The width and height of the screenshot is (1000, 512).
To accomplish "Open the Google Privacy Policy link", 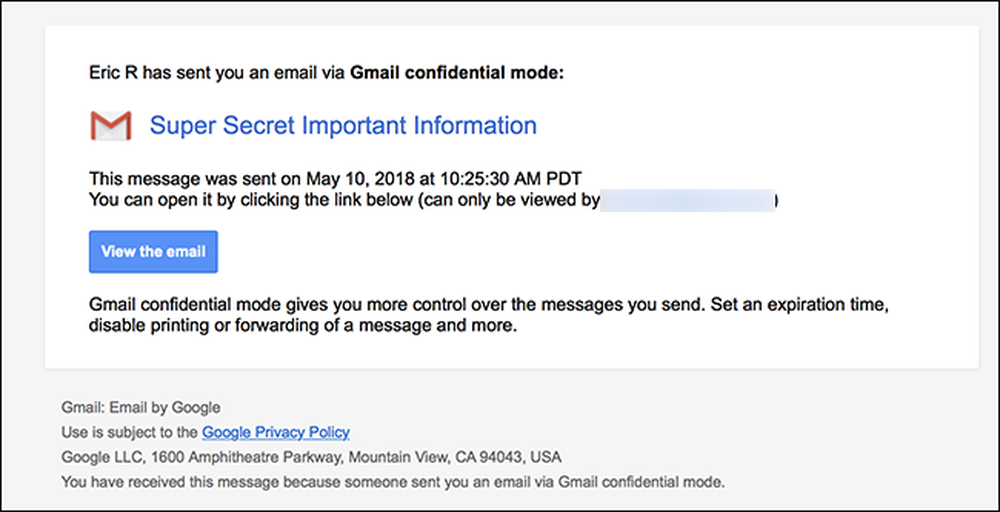I will pos(276,433).
